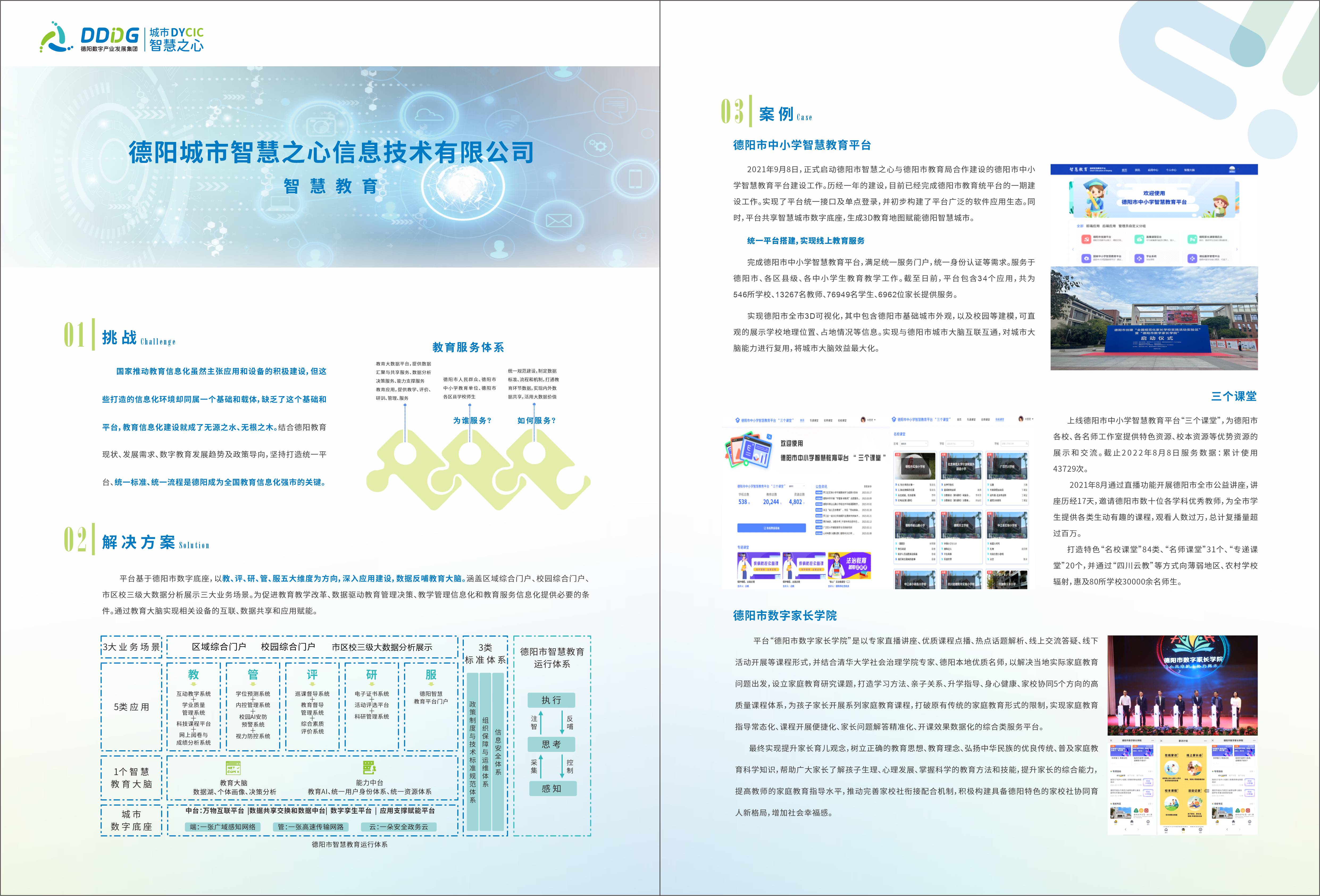Open the 数字家长学院 stage photo
The width and height of the screenshot is (1320, 896).
[1182, 685]
